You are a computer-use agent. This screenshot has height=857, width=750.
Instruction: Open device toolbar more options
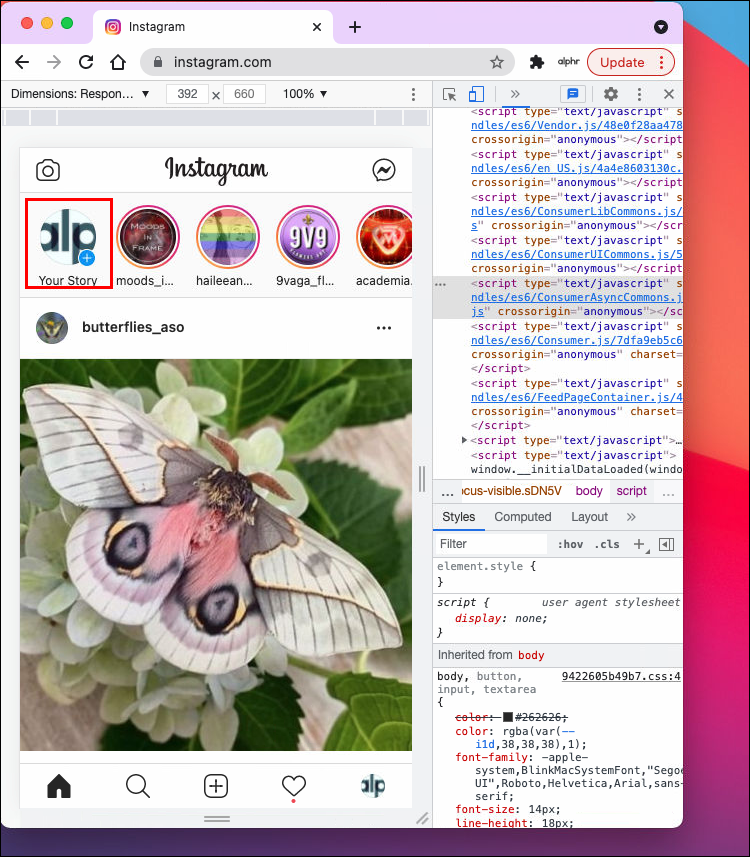(413, 95)
